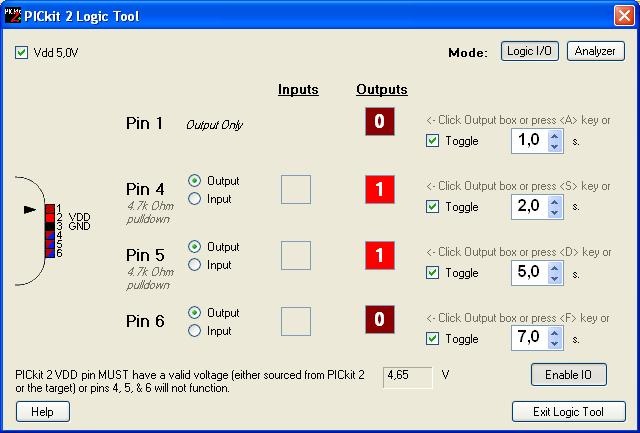Toggle the Pin 4 output state box
Screen dimensions: 640x433
point(380,189)
